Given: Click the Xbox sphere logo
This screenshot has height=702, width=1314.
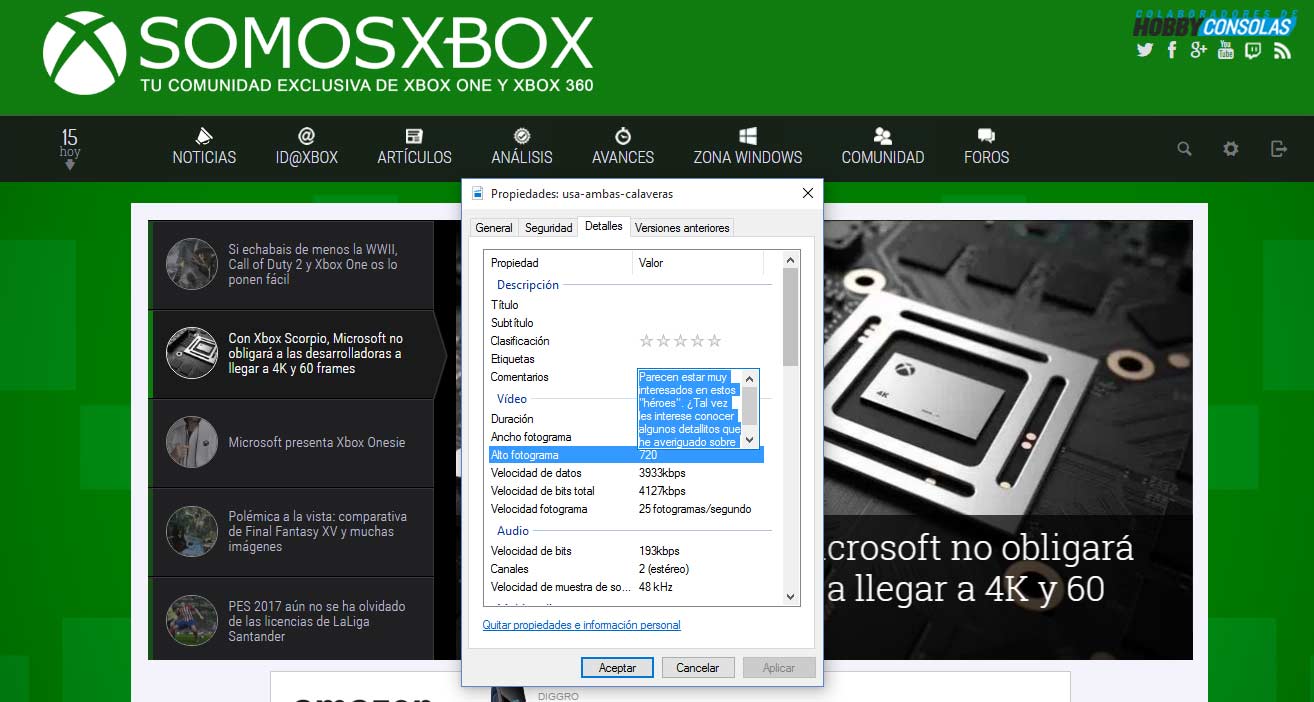Looking at the screenshot, I should click(84, 53).
